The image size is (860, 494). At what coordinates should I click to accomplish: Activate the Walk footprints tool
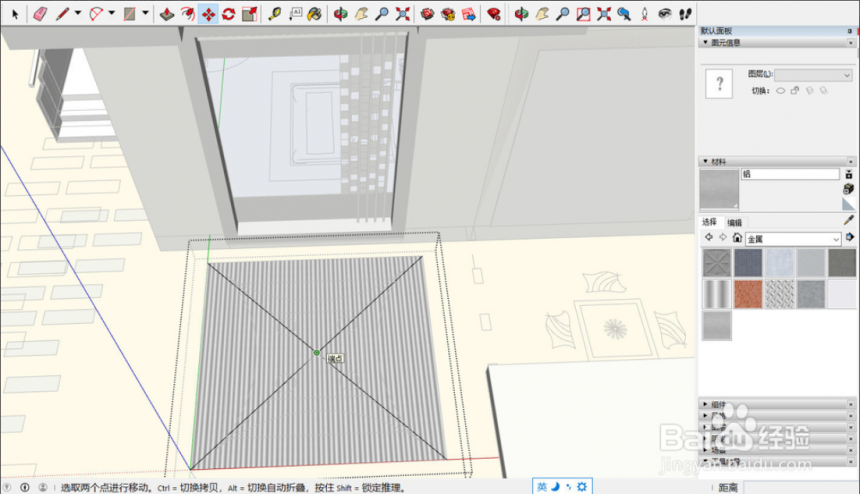coord(685,14)
